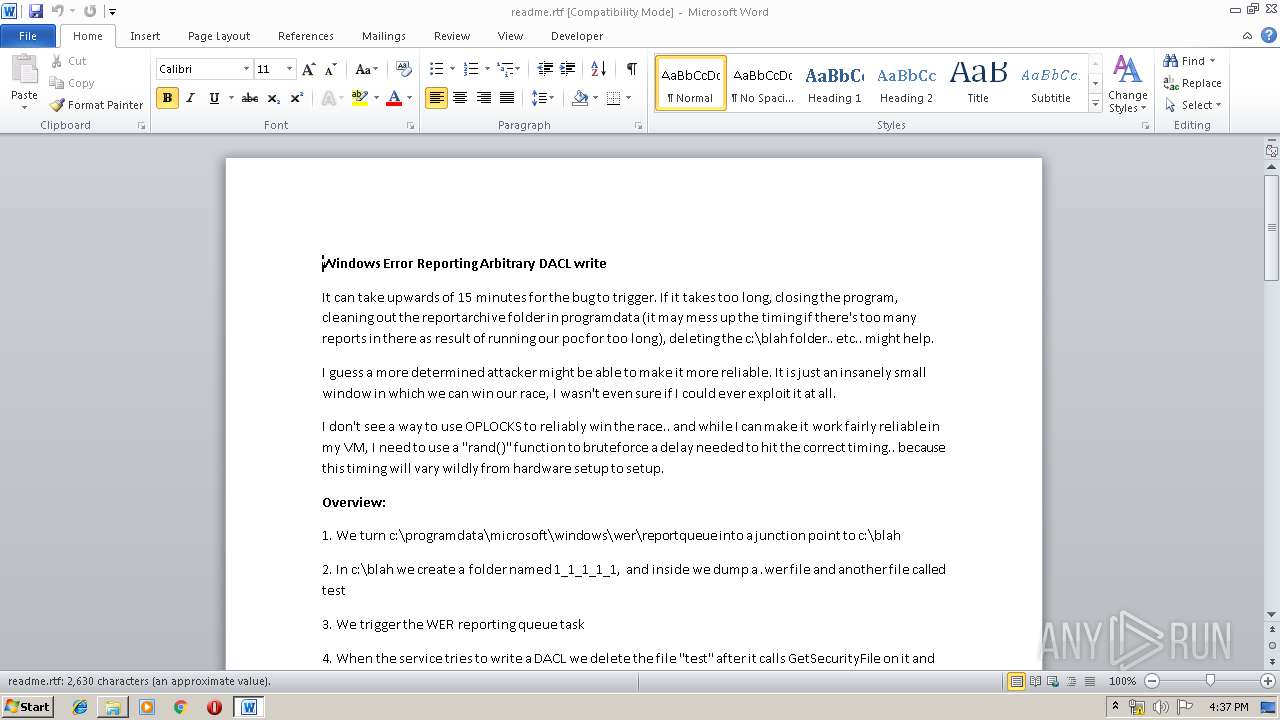The width and height of the screenshot is (1280, 720).
Task: Click the 100% zoom level
Action: click(x=1123, y=681)
